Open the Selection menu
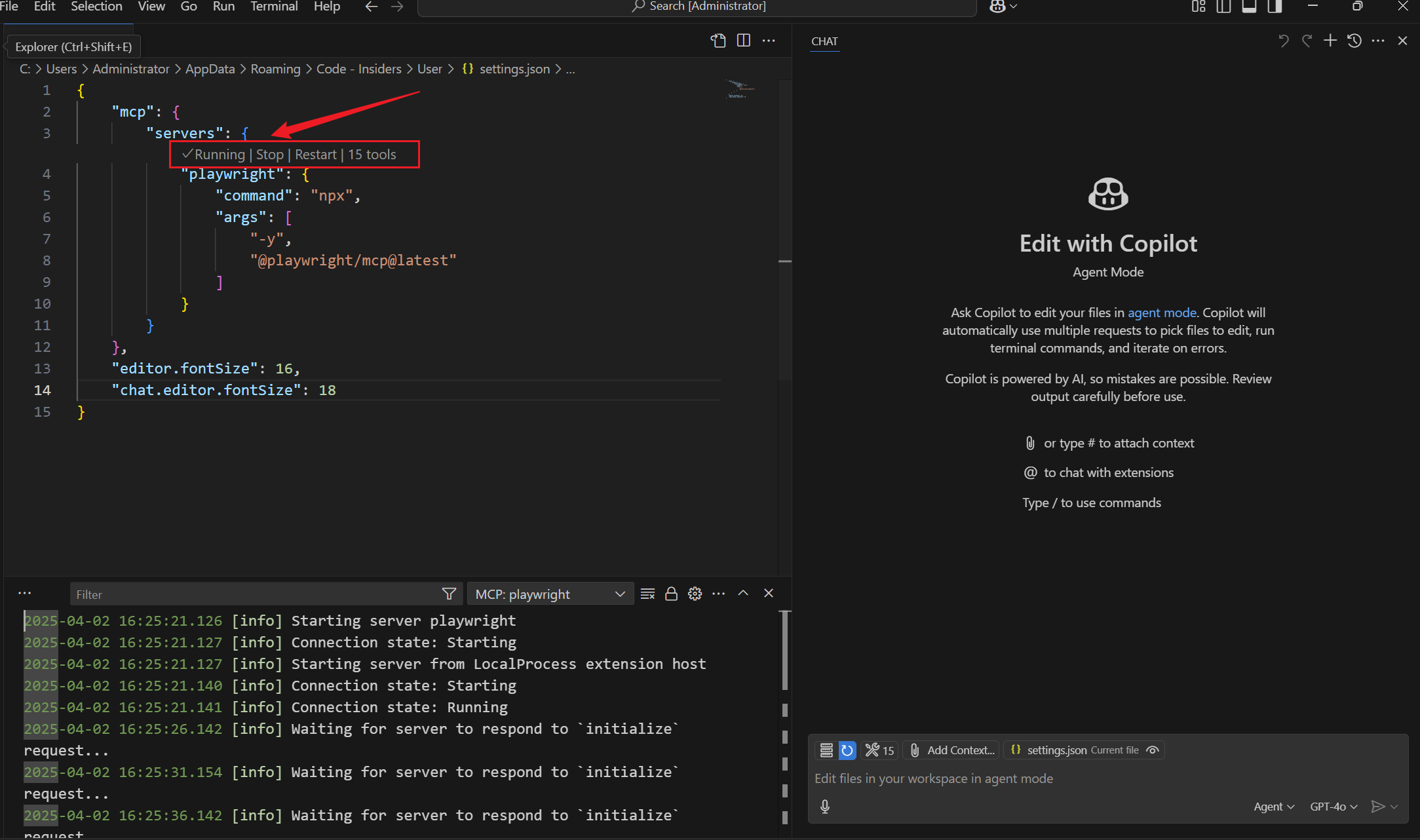 point(96,7)
